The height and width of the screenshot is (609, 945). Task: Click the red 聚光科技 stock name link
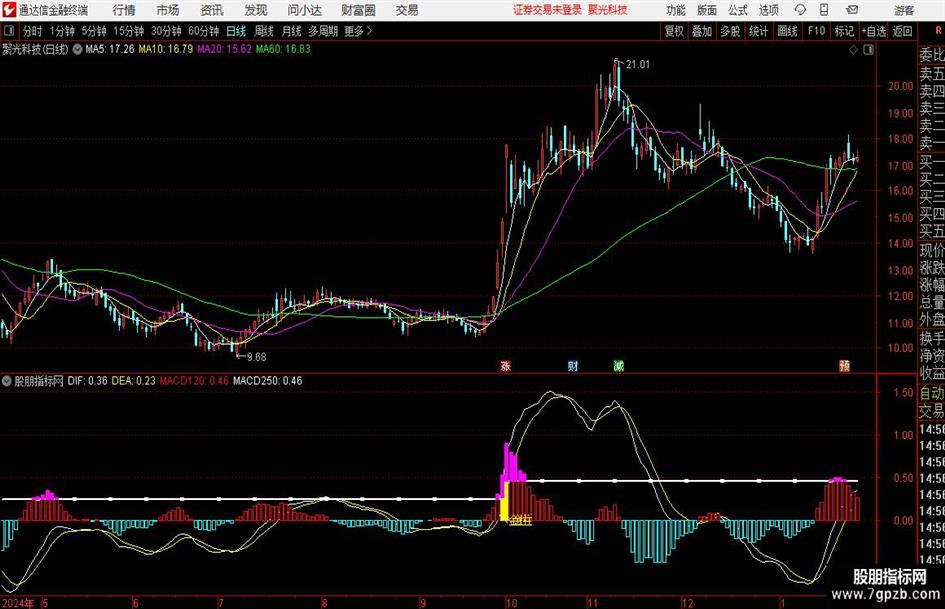pos(608,10)
